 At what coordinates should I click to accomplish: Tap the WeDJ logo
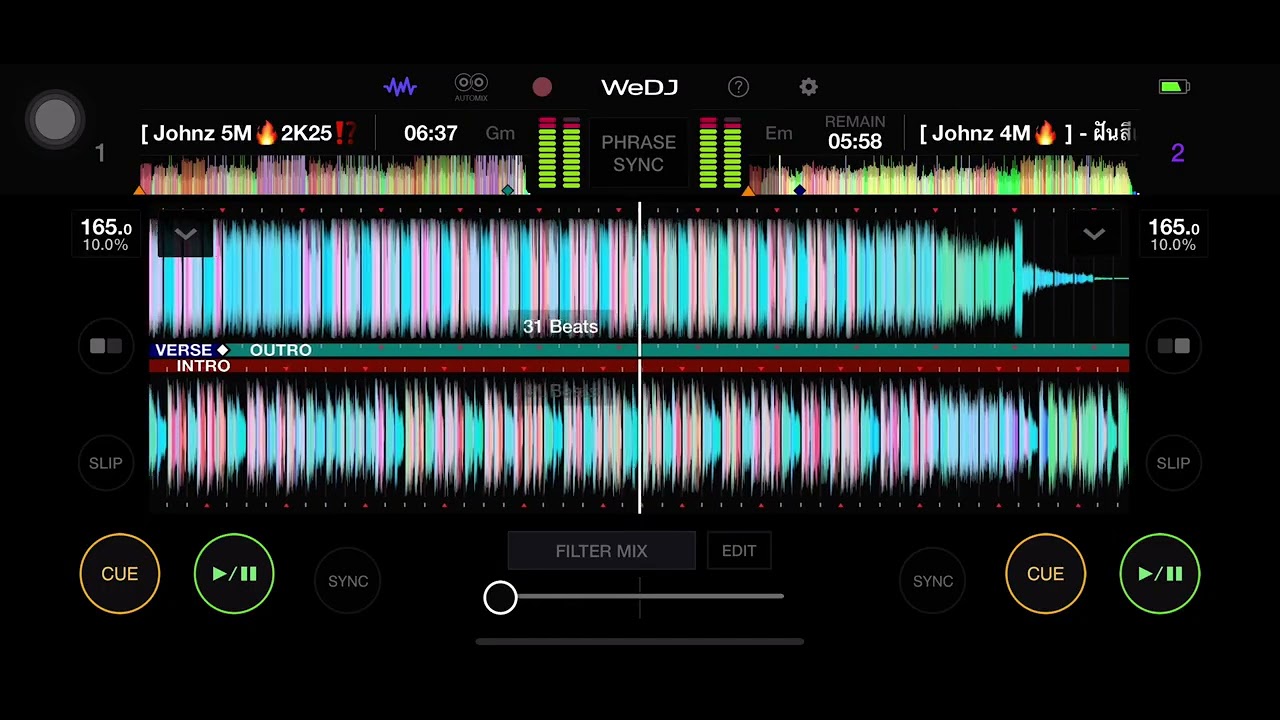tap(639, 87)
